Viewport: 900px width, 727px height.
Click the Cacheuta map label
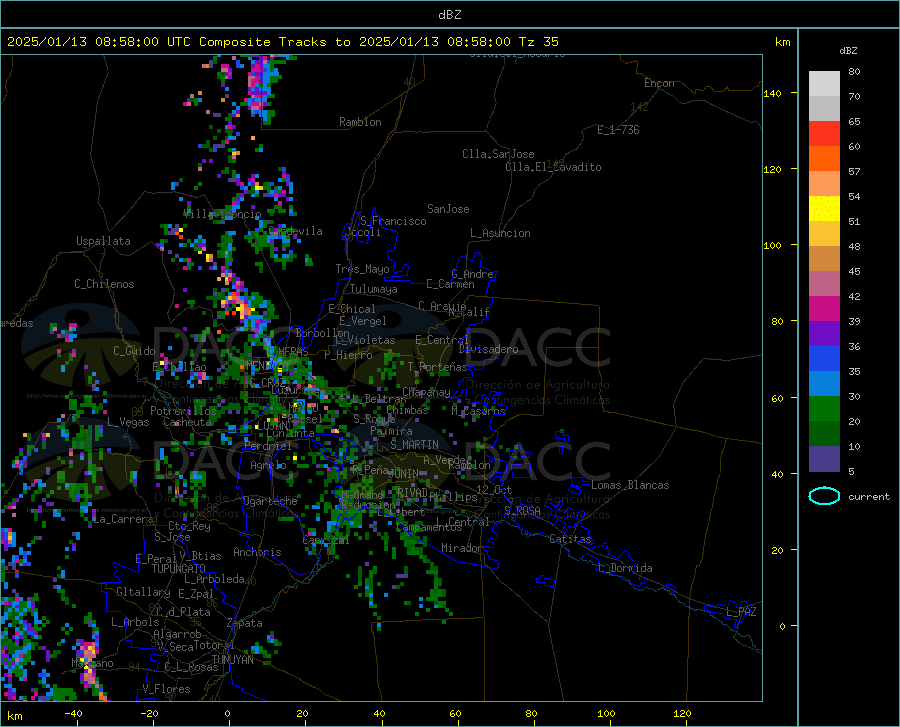tap(187, 422)
